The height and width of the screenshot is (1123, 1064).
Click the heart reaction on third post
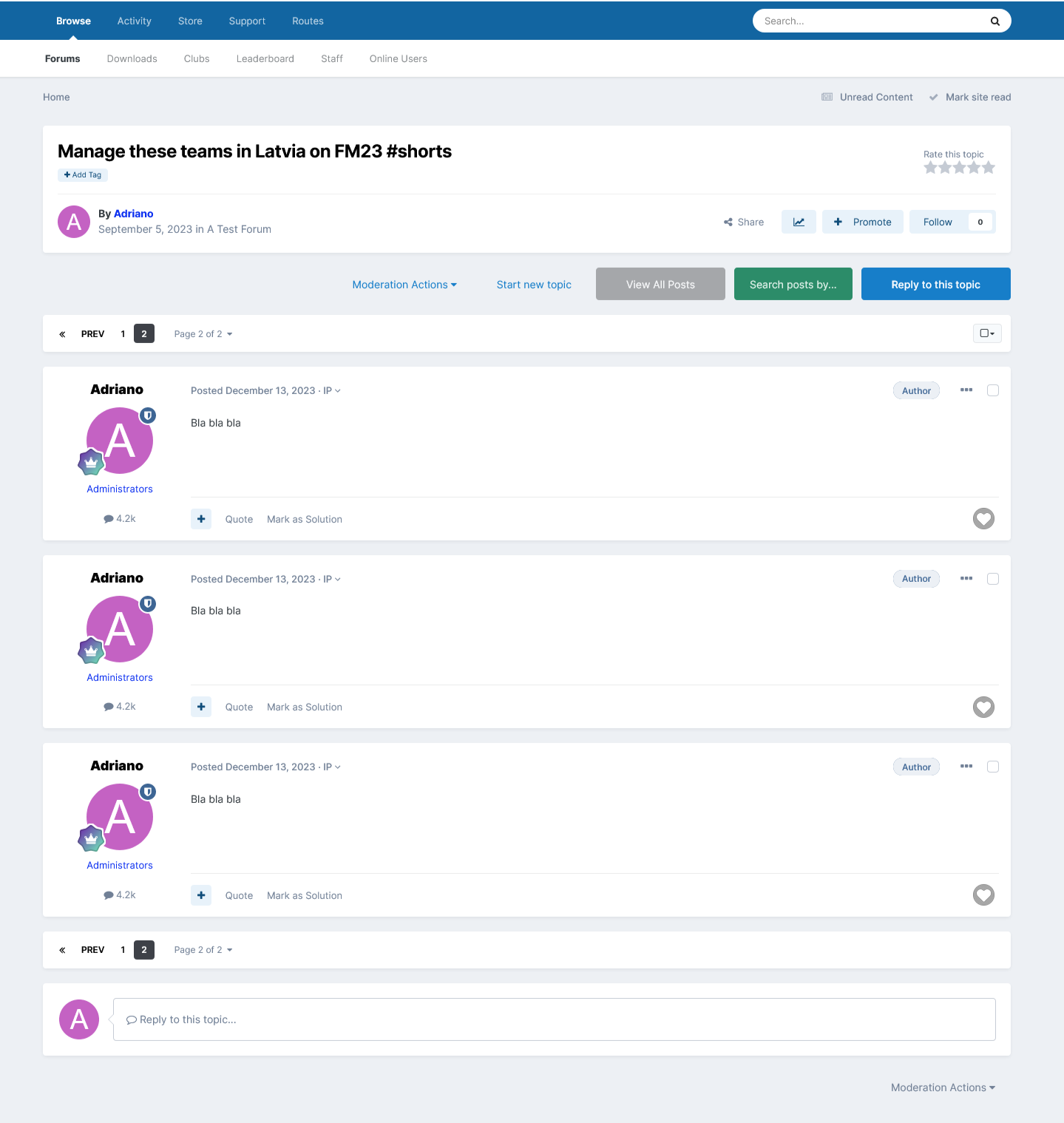point(983,895)
